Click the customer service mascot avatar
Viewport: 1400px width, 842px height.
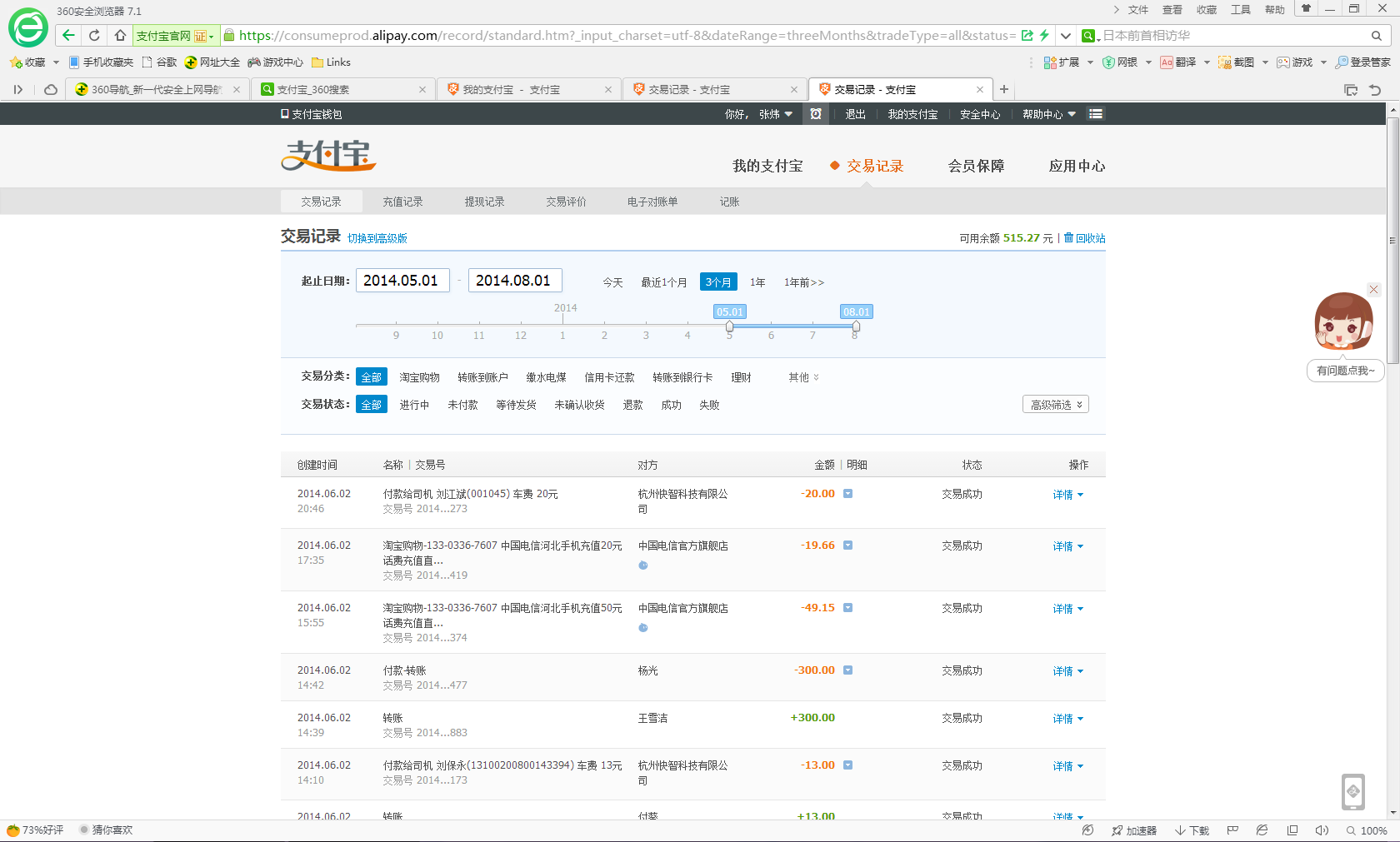point(1343,321)
